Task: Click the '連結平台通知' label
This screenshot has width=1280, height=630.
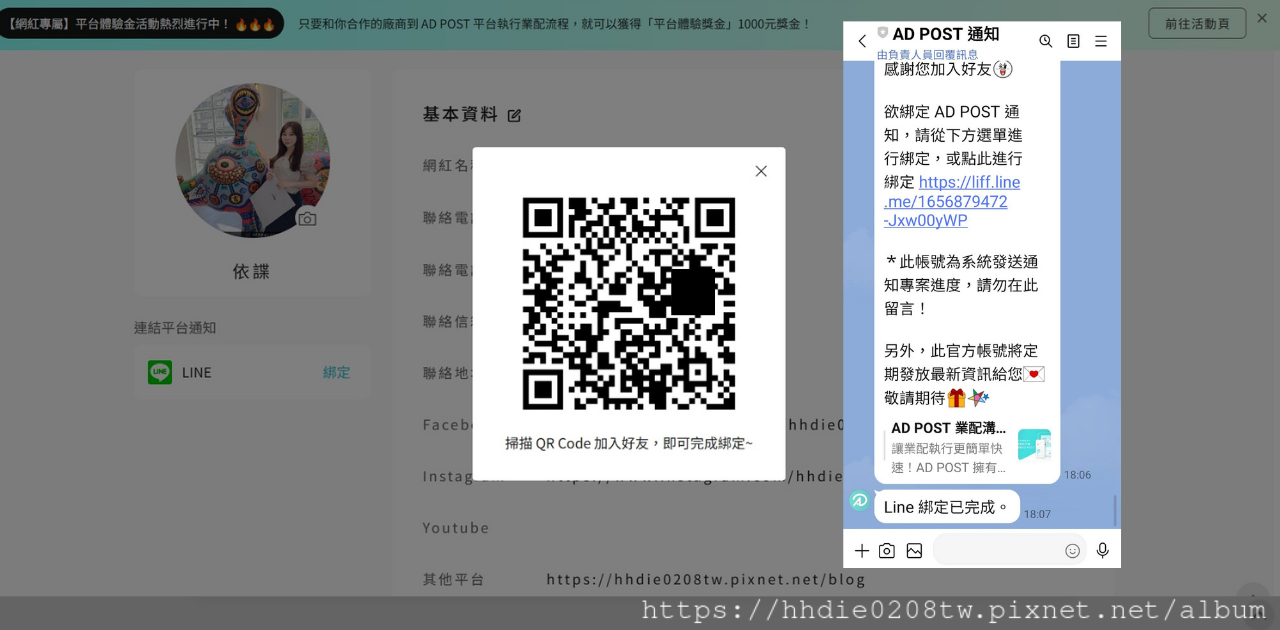Action: [175, 327]
